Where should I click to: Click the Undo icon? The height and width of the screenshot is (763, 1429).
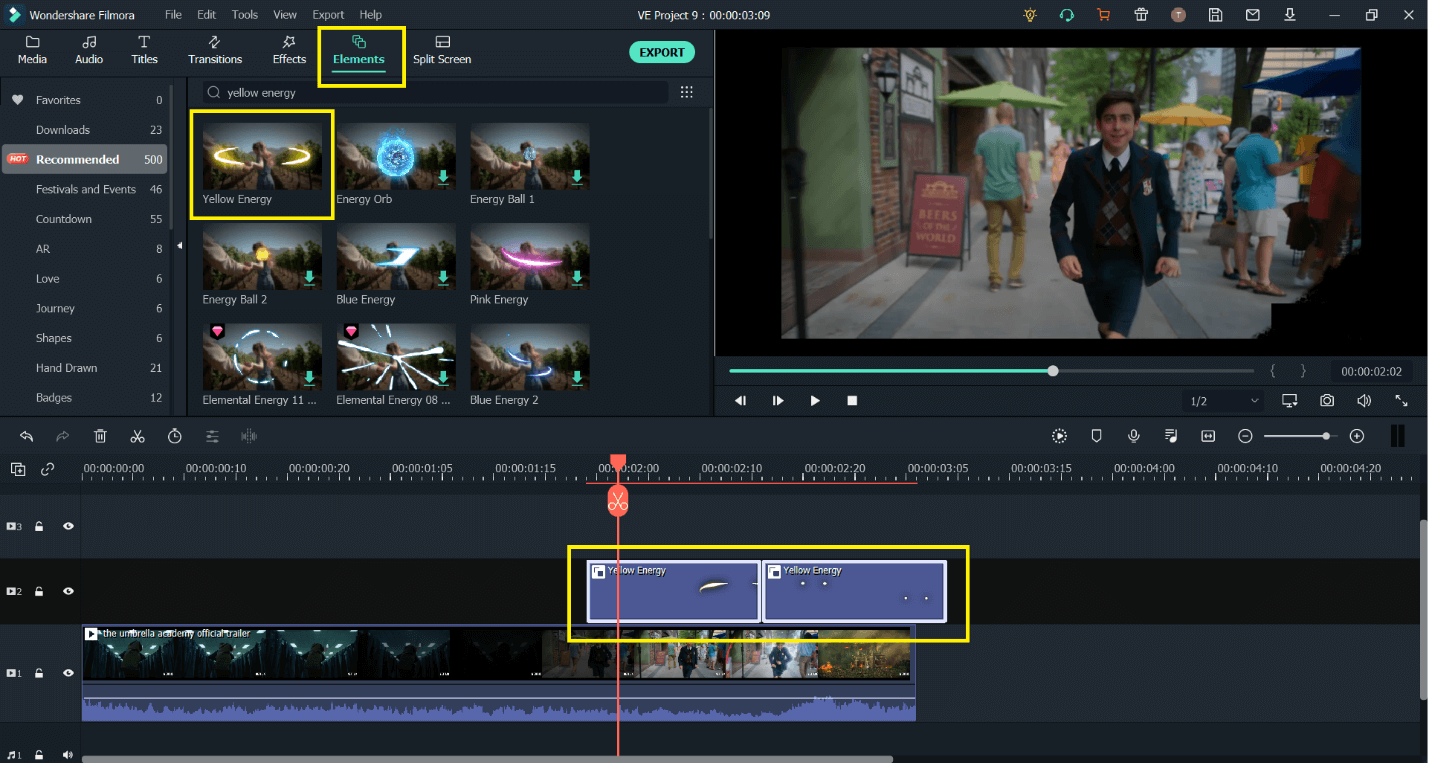tap(27, 436)
